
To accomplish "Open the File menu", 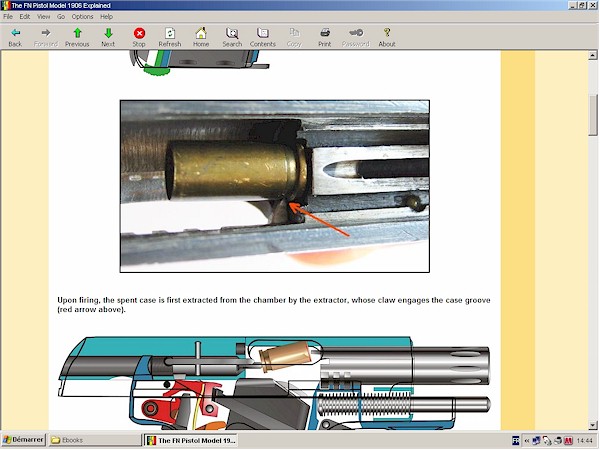I will tap(8, 16).
